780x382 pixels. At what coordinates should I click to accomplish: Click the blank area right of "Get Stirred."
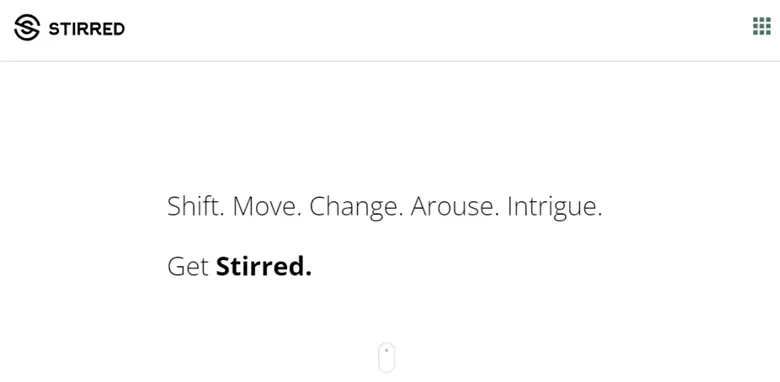coord(497,267)
